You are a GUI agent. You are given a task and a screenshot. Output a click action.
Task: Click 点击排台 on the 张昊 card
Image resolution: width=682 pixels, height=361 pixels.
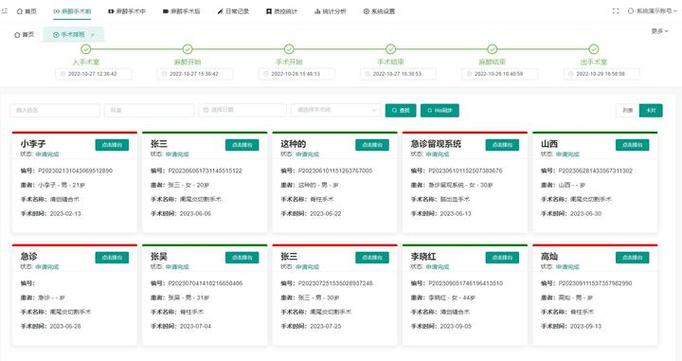coord(242,257)
